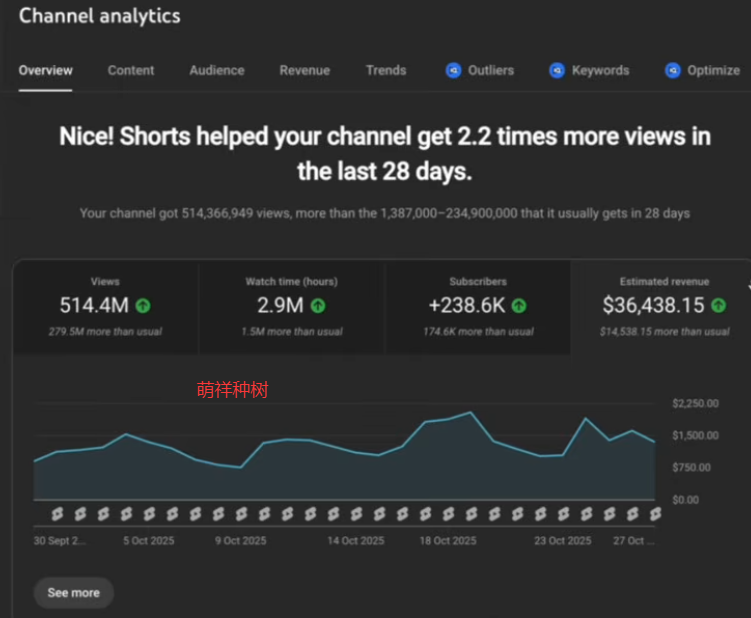Go to the Trends tab

[x=386, y=70]
